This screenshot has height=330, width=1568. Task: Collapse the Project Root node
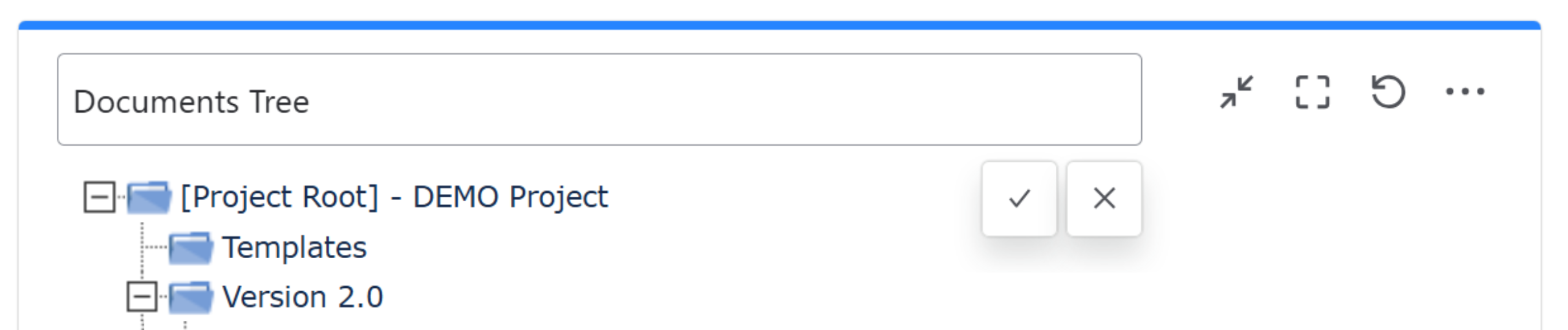click(x=100, y=197)
